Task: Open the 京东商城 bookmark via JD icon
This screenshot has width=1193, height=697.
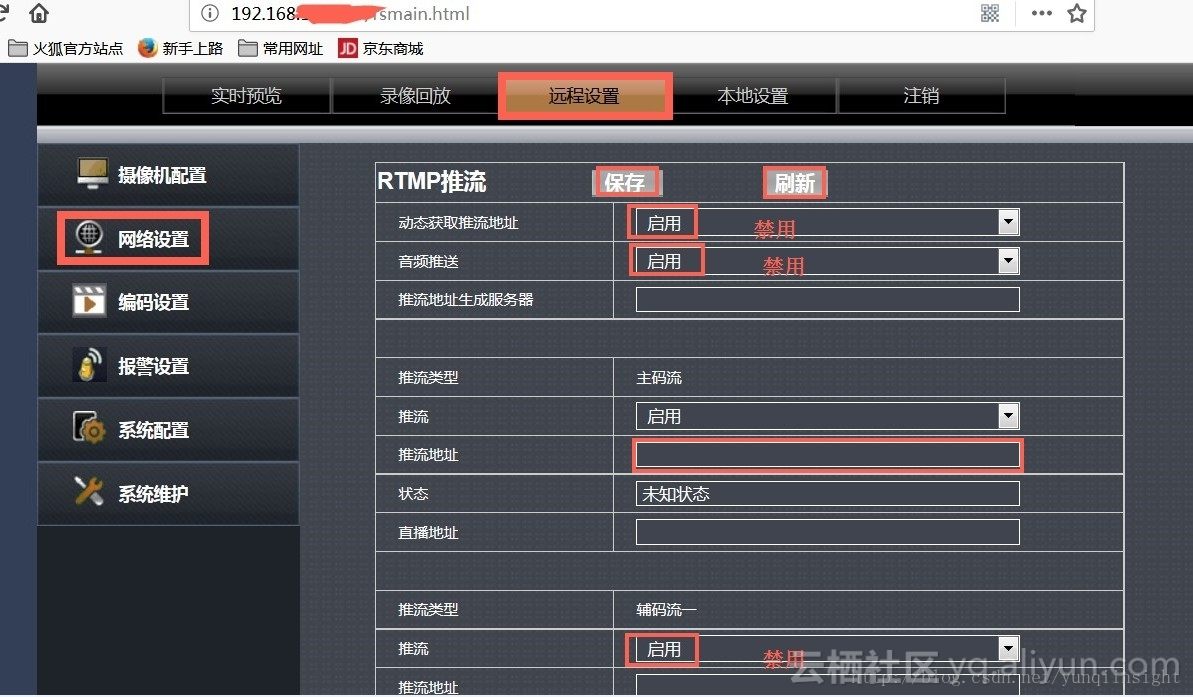Action: [348, 47]
